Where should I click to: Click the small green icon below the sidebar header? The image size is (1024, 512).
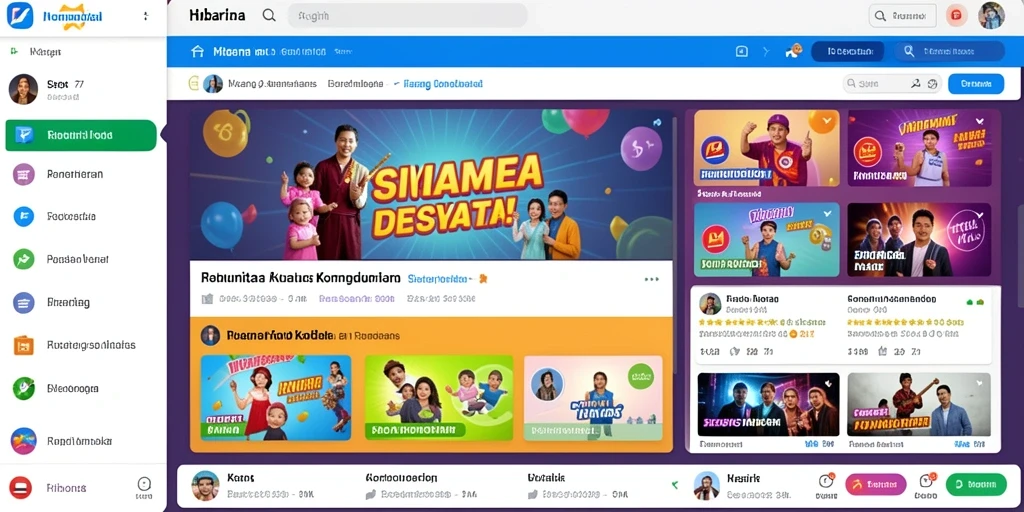[14, 50]
